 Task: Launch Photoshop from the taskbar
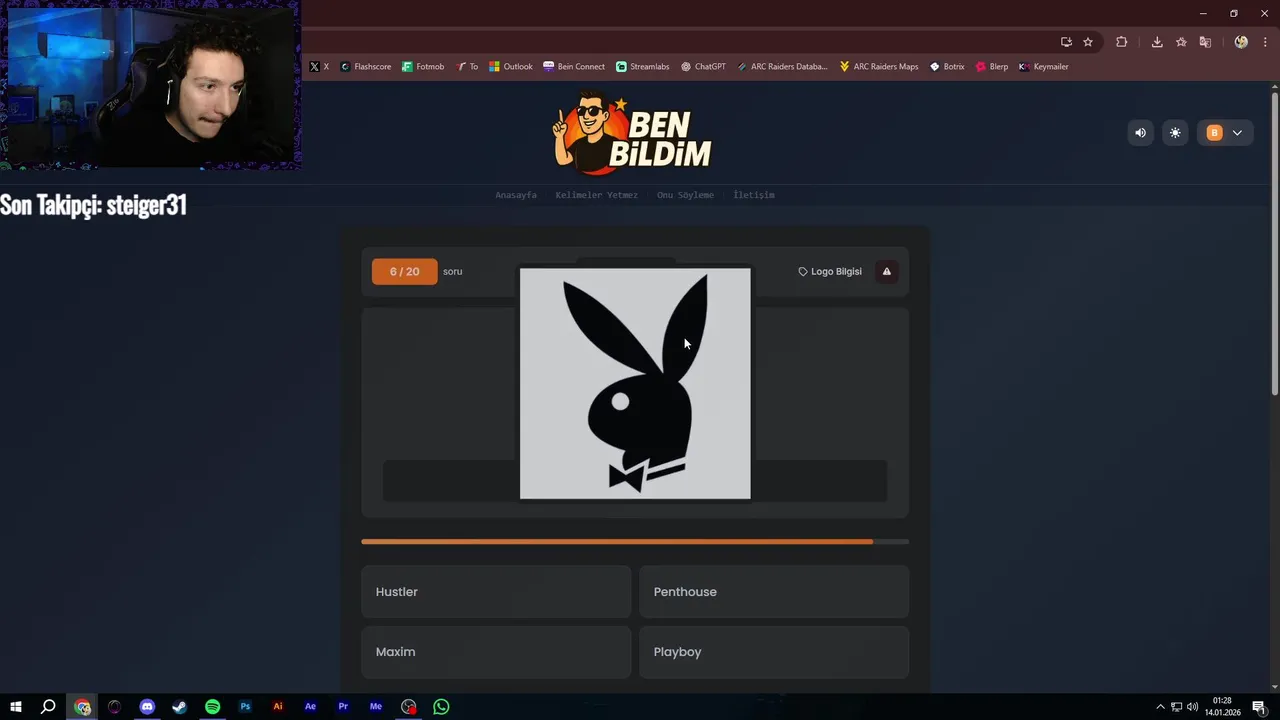pyautogui.click(x=245, y=707)
